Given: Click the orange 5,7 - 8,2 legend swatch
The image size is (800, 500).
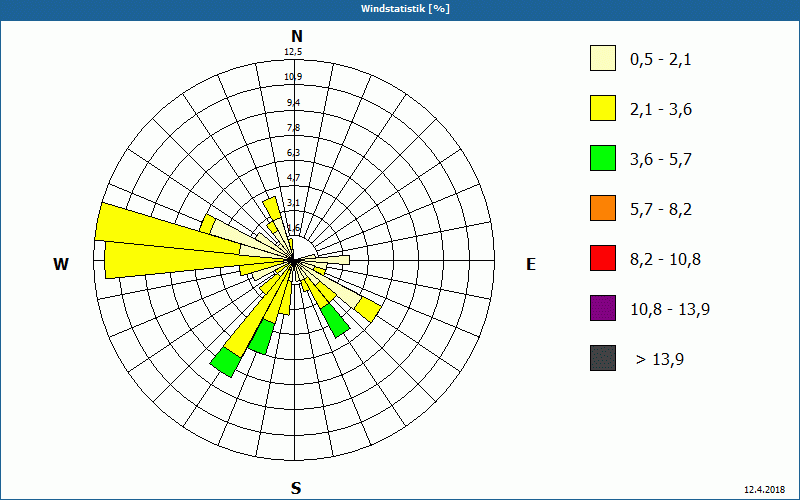Looking at the screenshot, I should 603,208.
